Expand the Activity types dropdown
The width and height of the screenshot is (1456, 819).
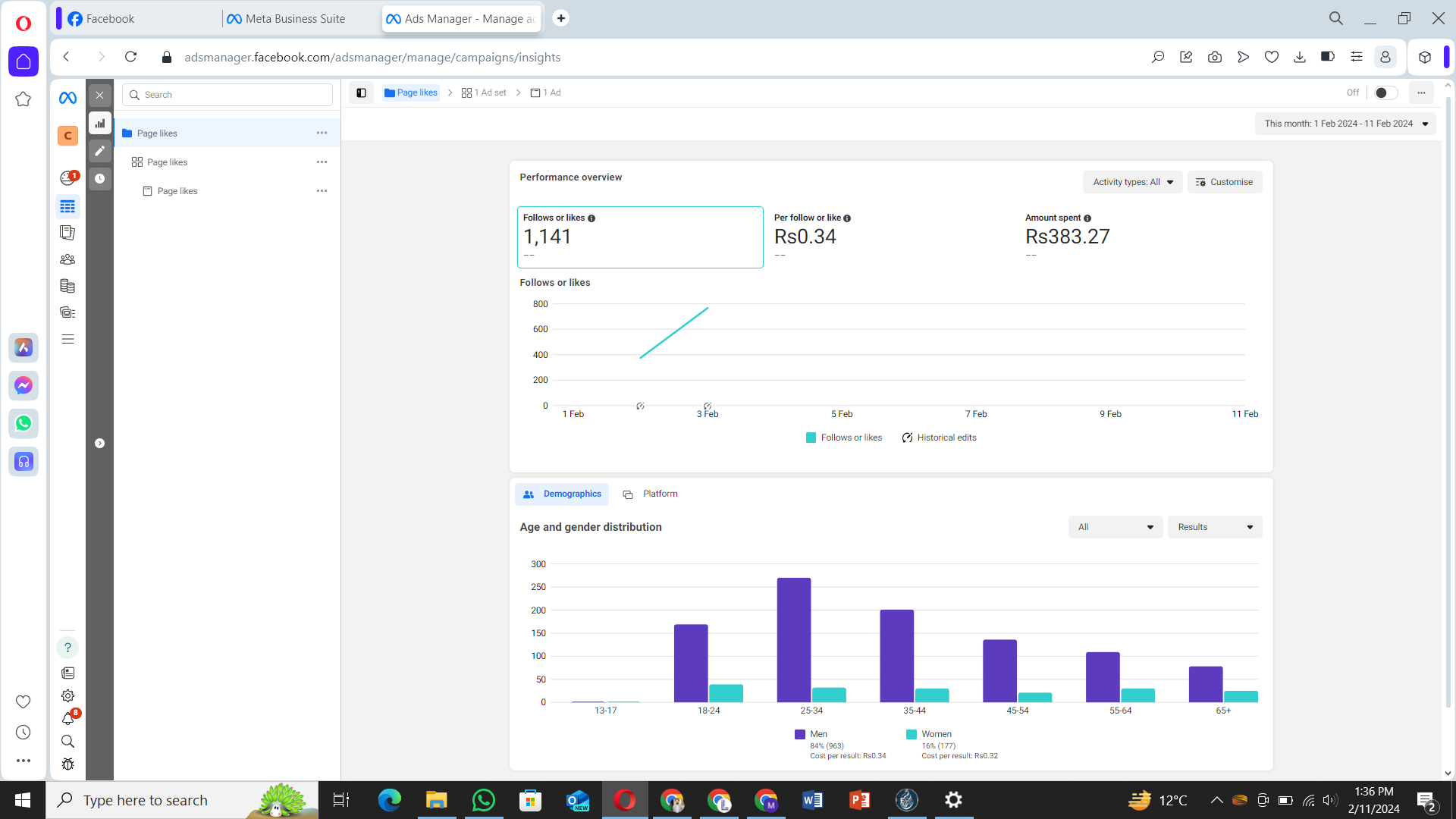point(1132,182)
